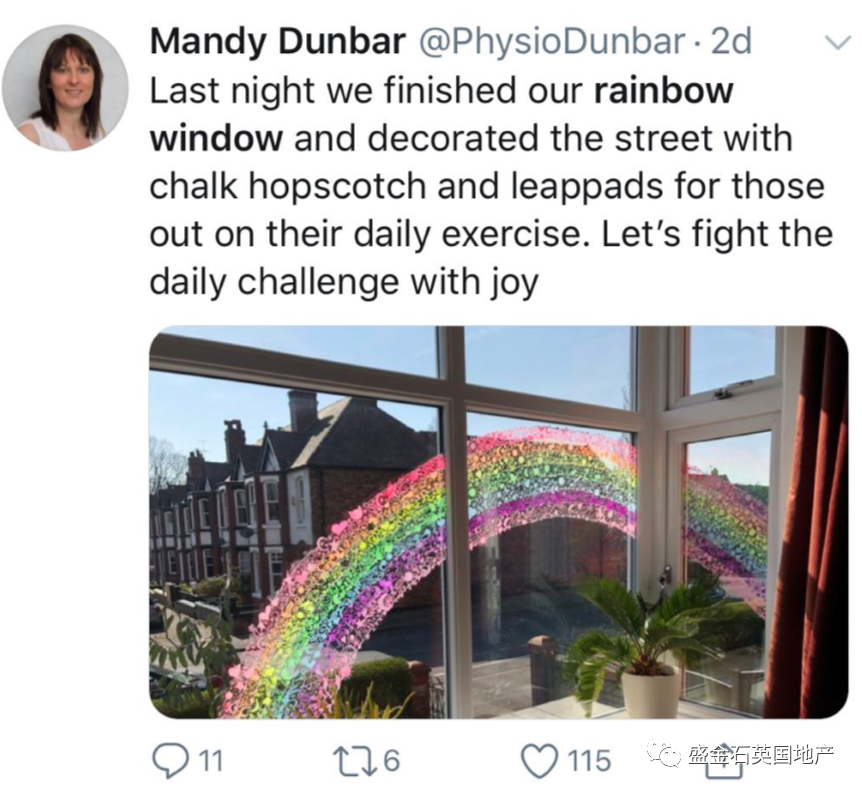Open Mandy Dunbar's profile picture

pyautogui.click(x=65, y=87)
